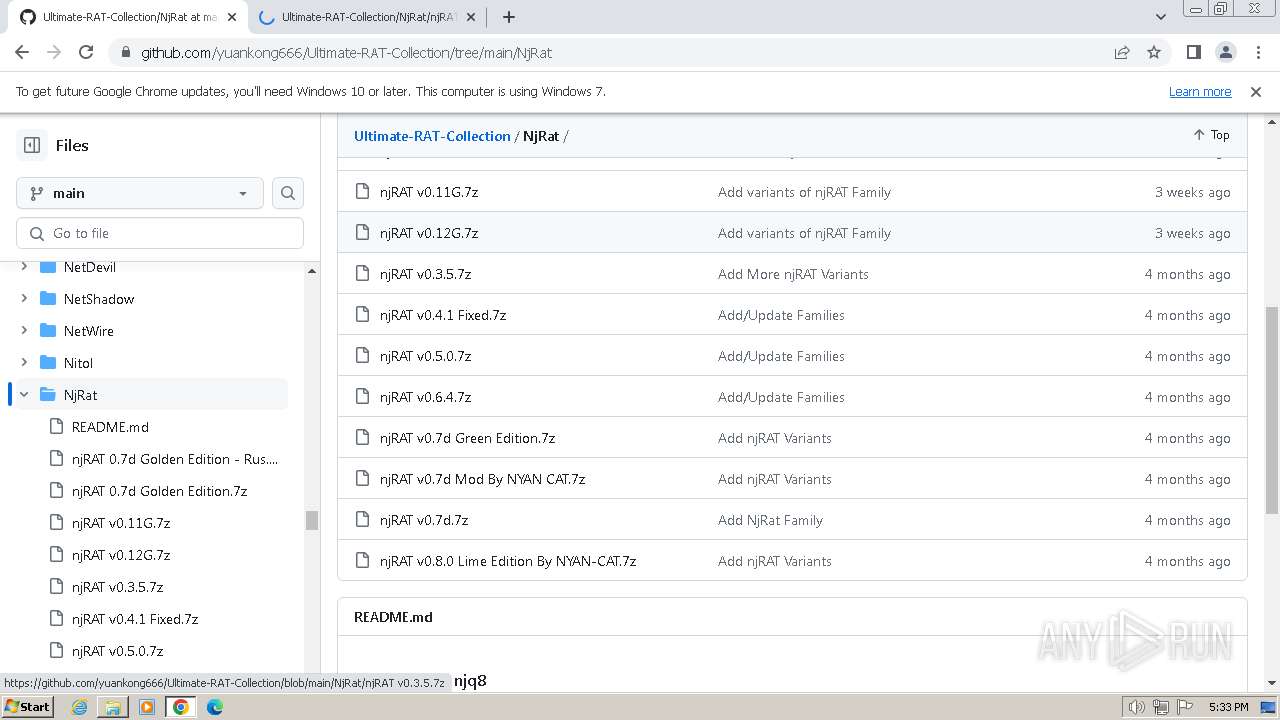Expand the NetWire folder
Image resolution: width=1280 pixels, height=720 pixels.
point(24,331)
